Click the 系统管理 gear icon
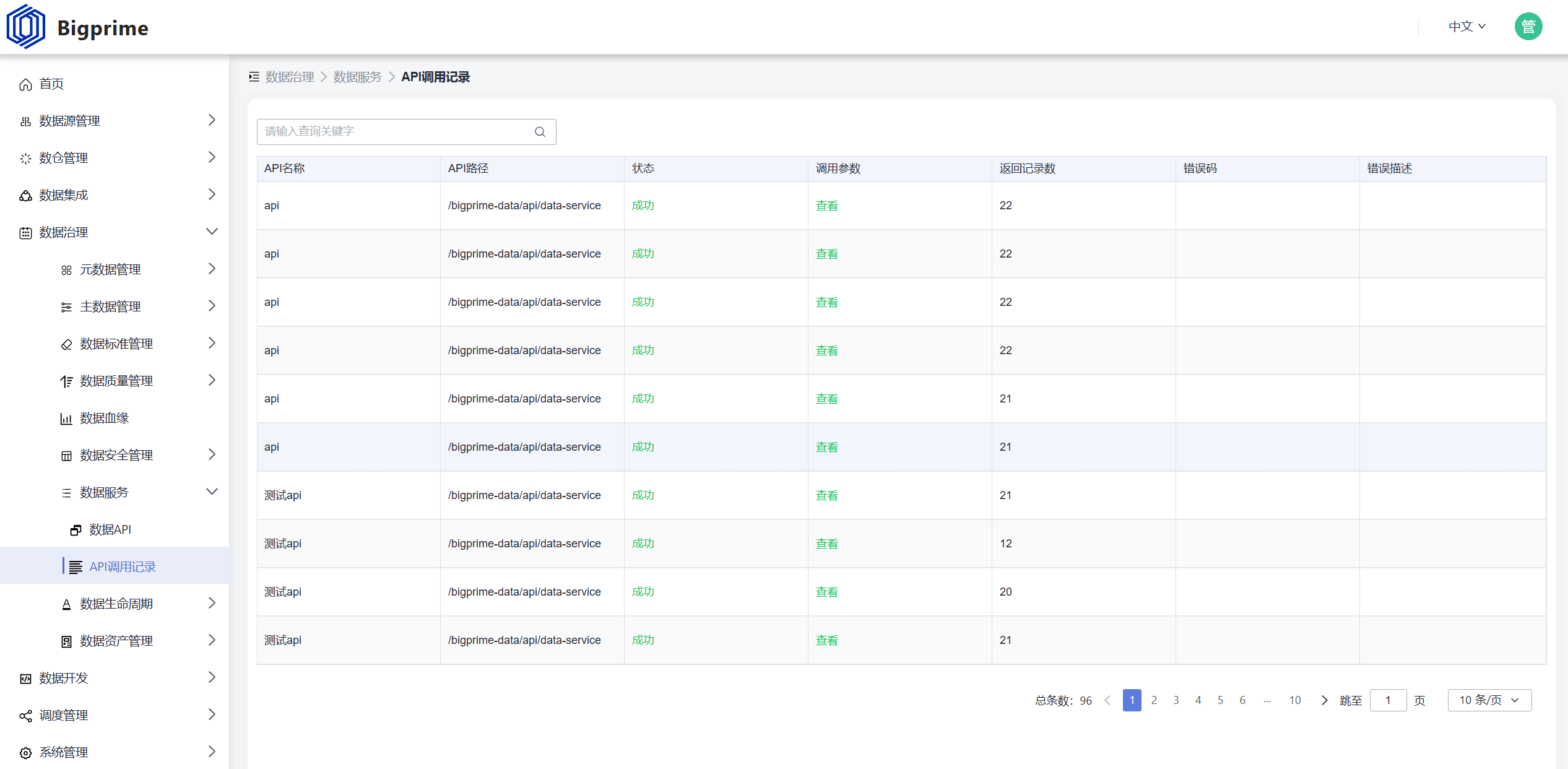Screen dimensions: 1568x769 coord(25,753)
